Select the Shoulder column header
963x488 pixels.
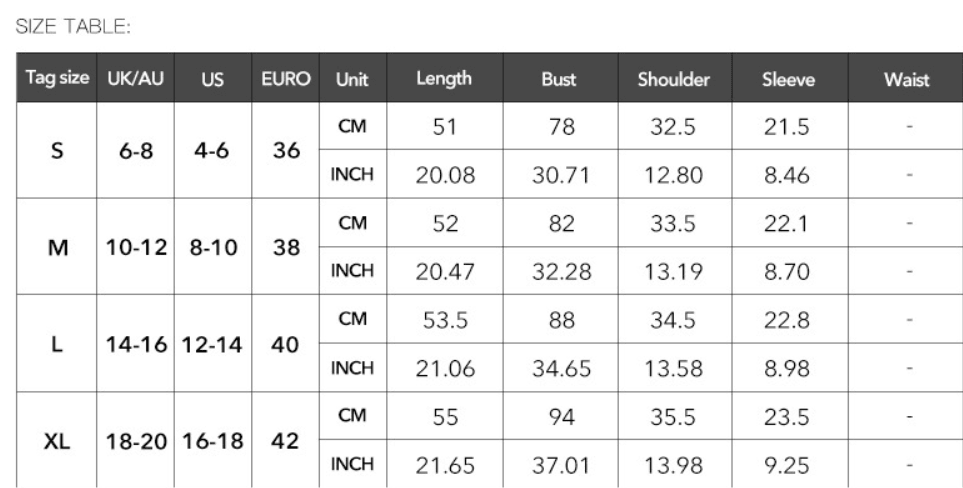pos(674,78)
